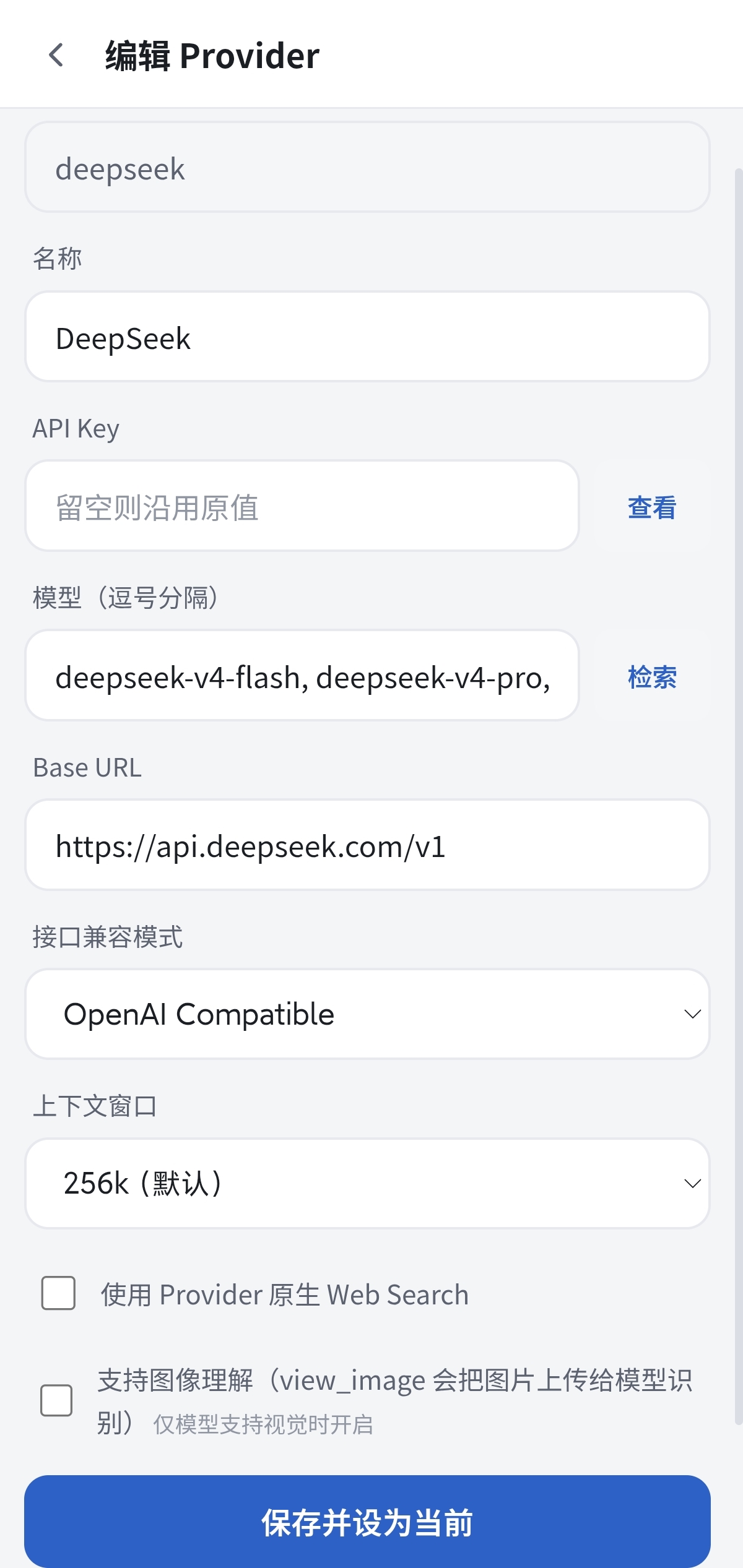Click the 编辑 Provider page title
This screenshot has height=1568, width=743.
tap(212, 56)
